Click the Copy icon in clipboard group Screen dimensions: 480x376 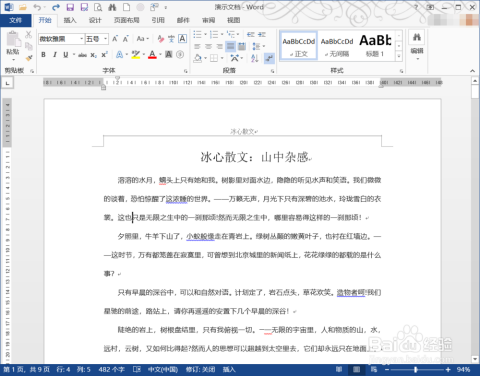click(29, 46)
